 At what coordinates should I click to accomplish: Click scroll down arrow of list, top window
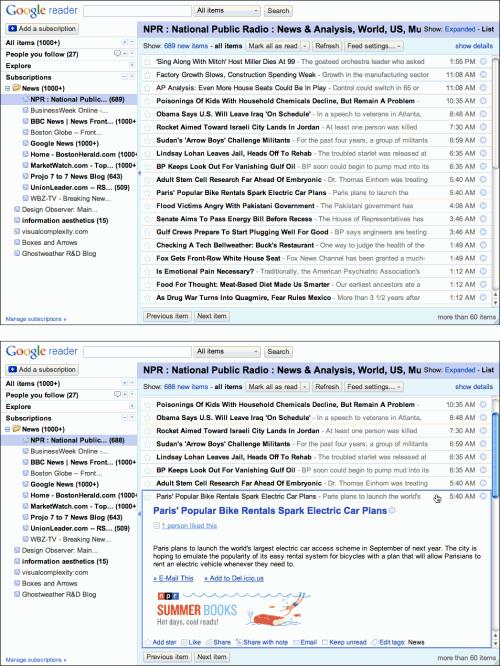coord(495,303)
